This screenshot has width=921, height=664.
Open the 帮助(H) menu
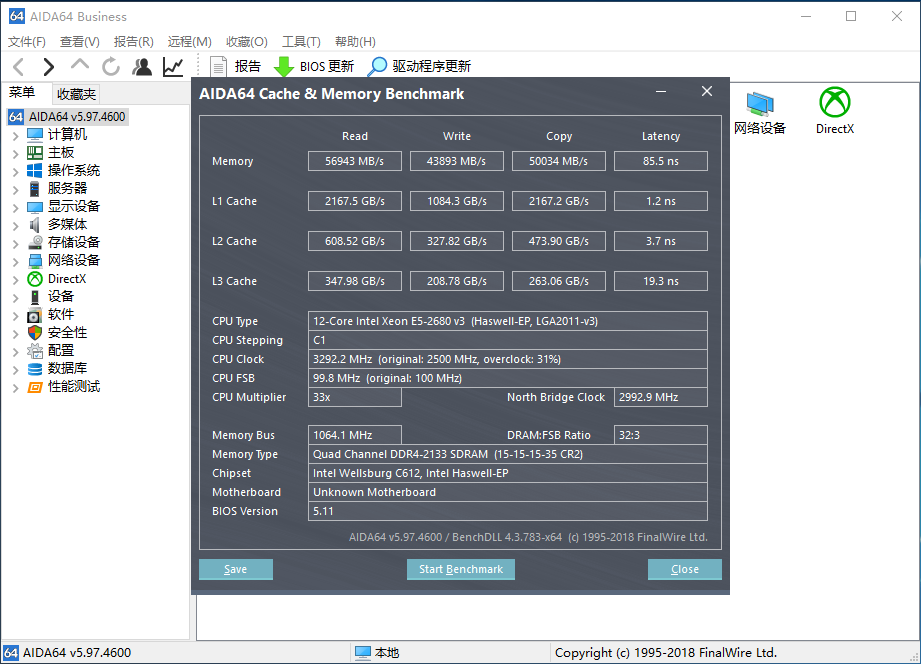[355, 42]
